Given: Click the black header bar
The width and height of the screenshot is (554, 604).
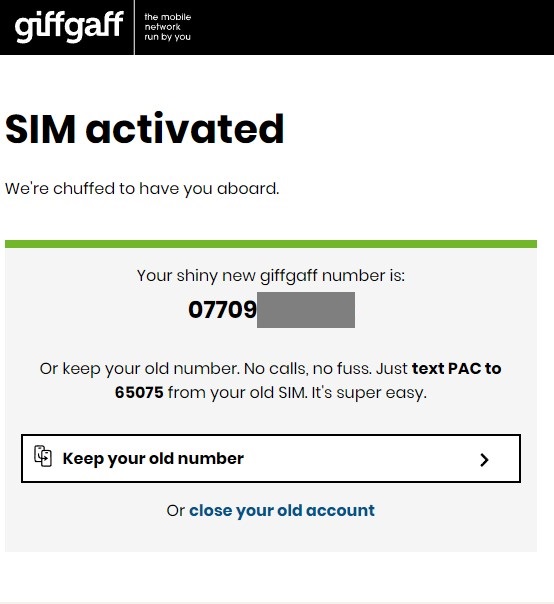Looking at the screenshot, I should tap(277, 27).
